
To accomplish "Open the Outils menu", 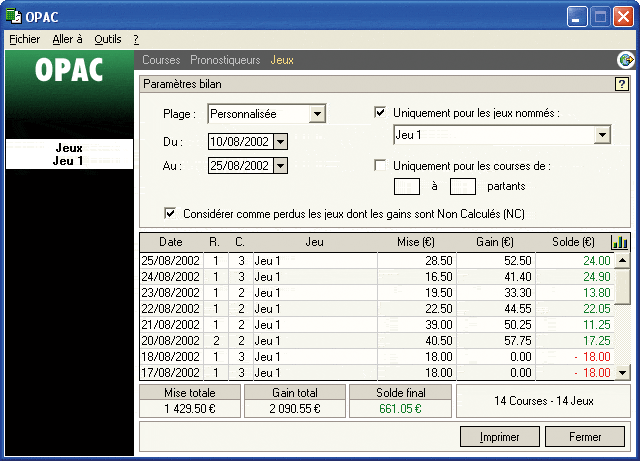I will pyautogui.click(x=107, y=39).
